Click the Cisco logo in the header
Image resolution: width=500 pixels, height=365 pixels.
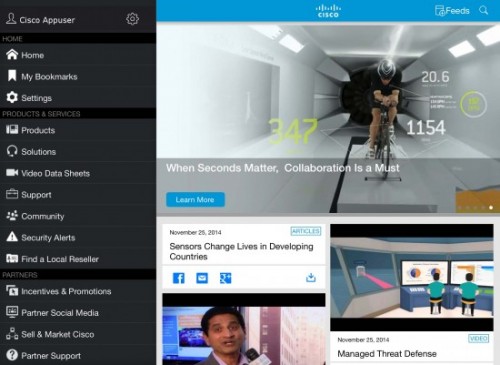[x=328, y=11]
